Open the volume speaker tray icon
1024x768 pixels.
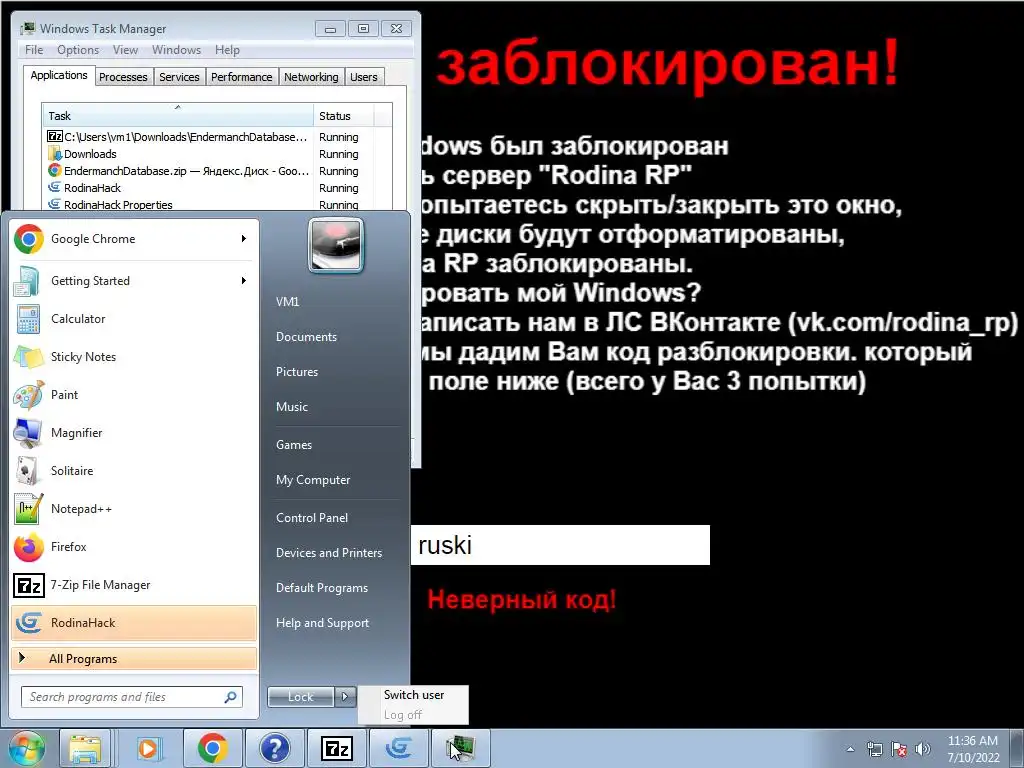(923, 749)
